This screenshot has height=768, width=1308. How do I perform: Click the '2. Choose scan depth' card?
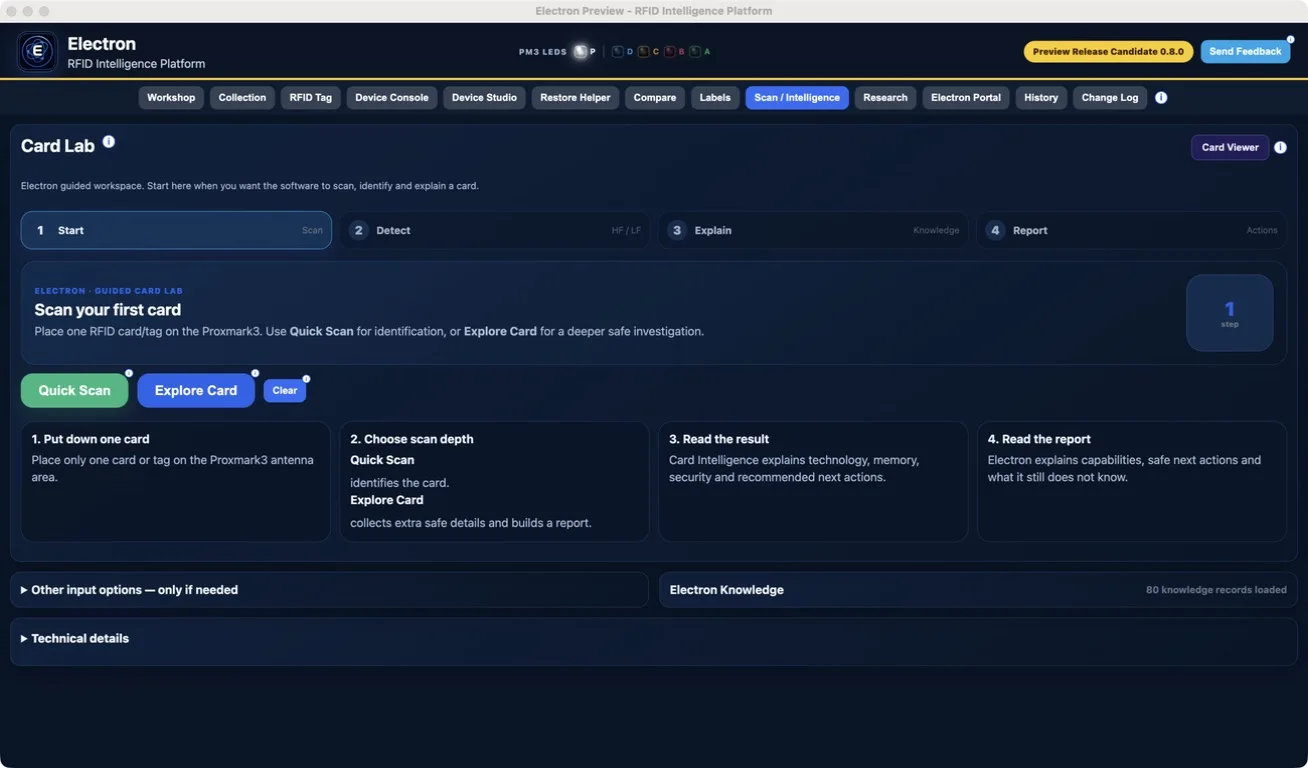(x=494, y=482)
